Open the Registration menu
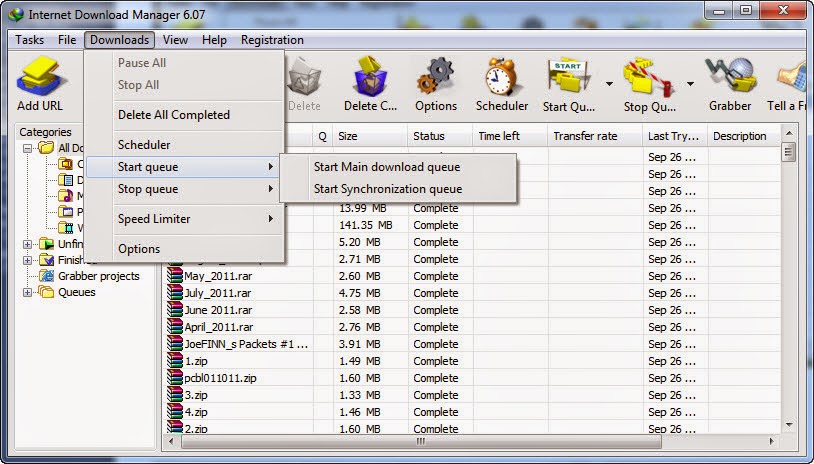The height and width of the screenshot is (464, 814). click(x=272, y=40)
